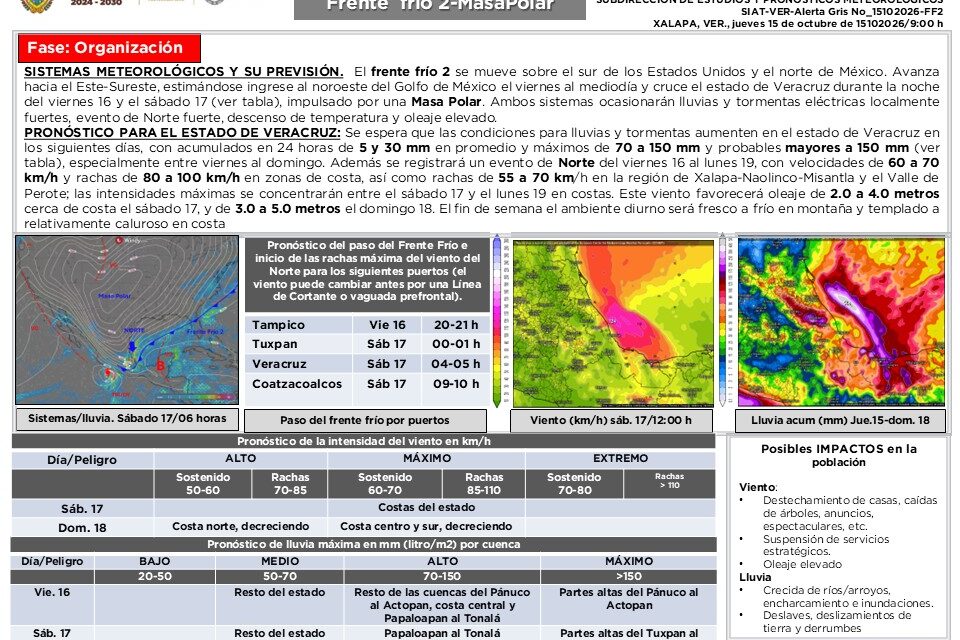Click 'Resto de las cuencas del Pánuco' cell
This screenshot has height=640, width=960.
pyautogui.click(x=442, y=605)
